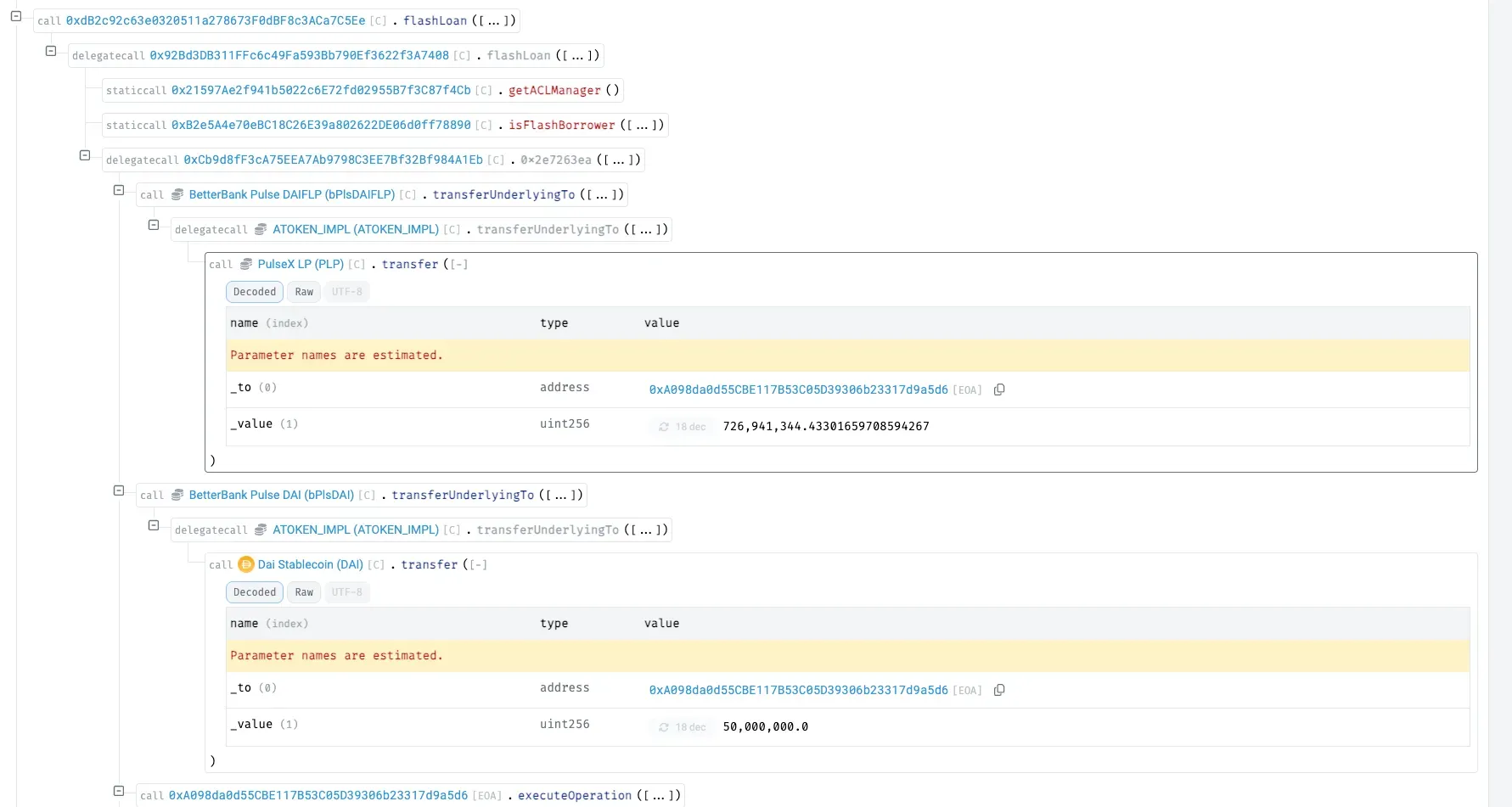Viewport: 1512px width, 807px height.
Task: Click the BetterBank Pulse DAI token icon
Action: [x=177, y=495]
